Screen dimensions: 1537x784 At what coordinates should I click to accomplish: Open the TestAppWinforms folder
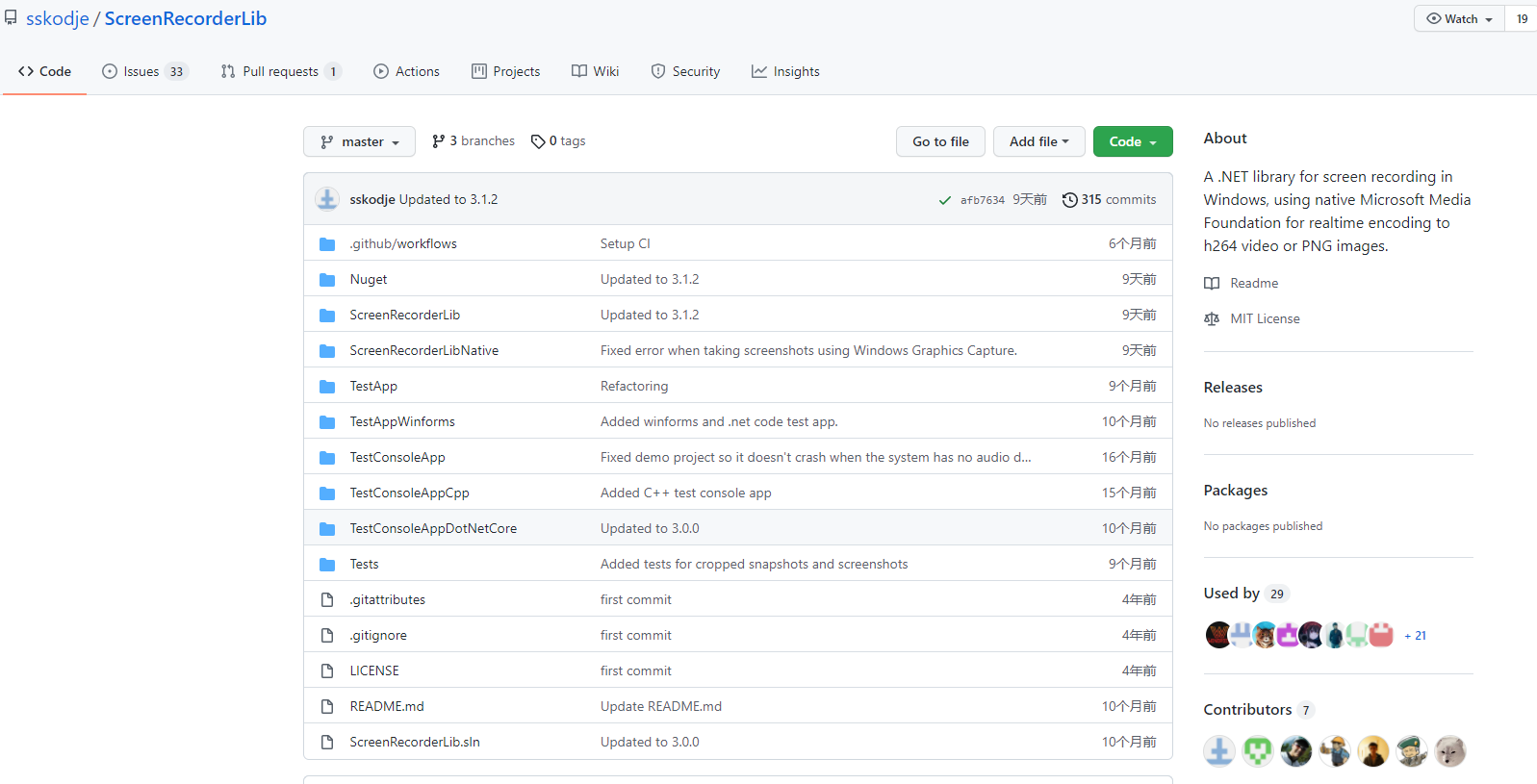(x=402, y=422)
